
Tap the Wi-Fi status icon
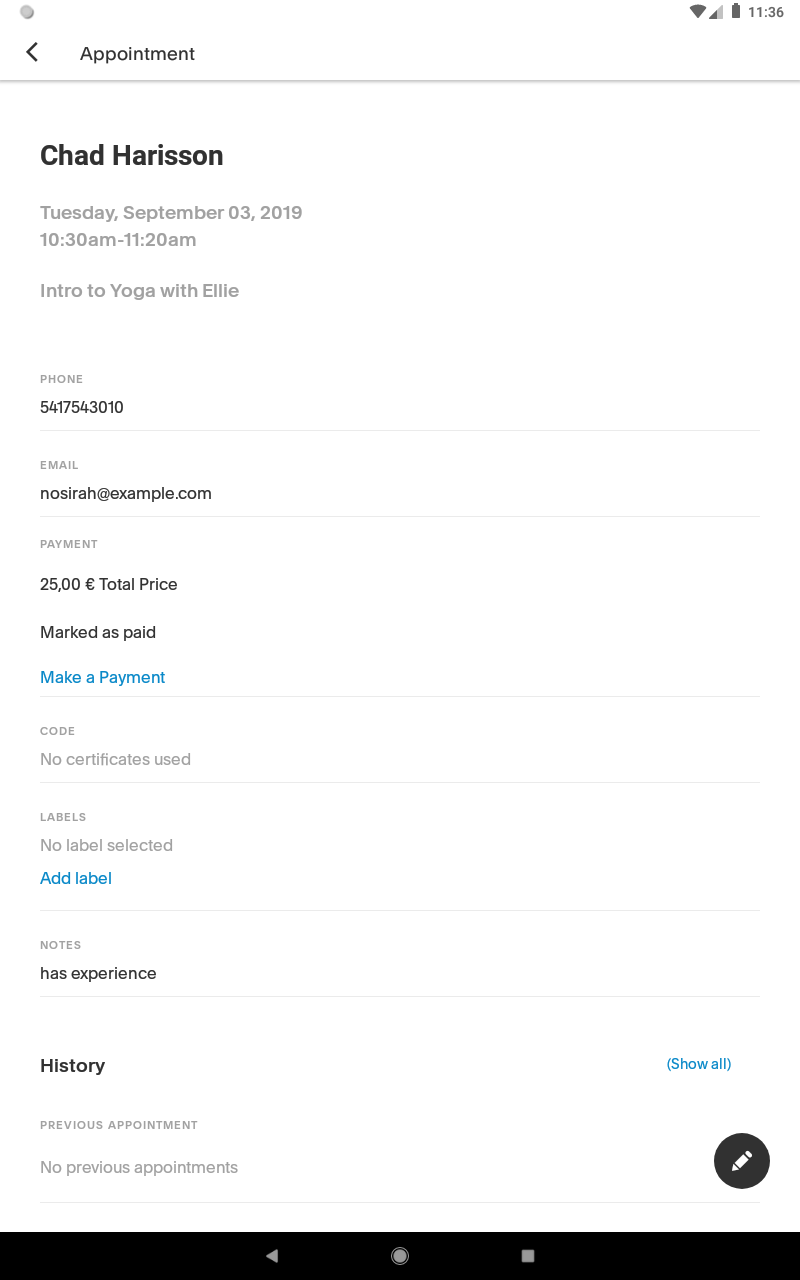click(x=698, y=12)
